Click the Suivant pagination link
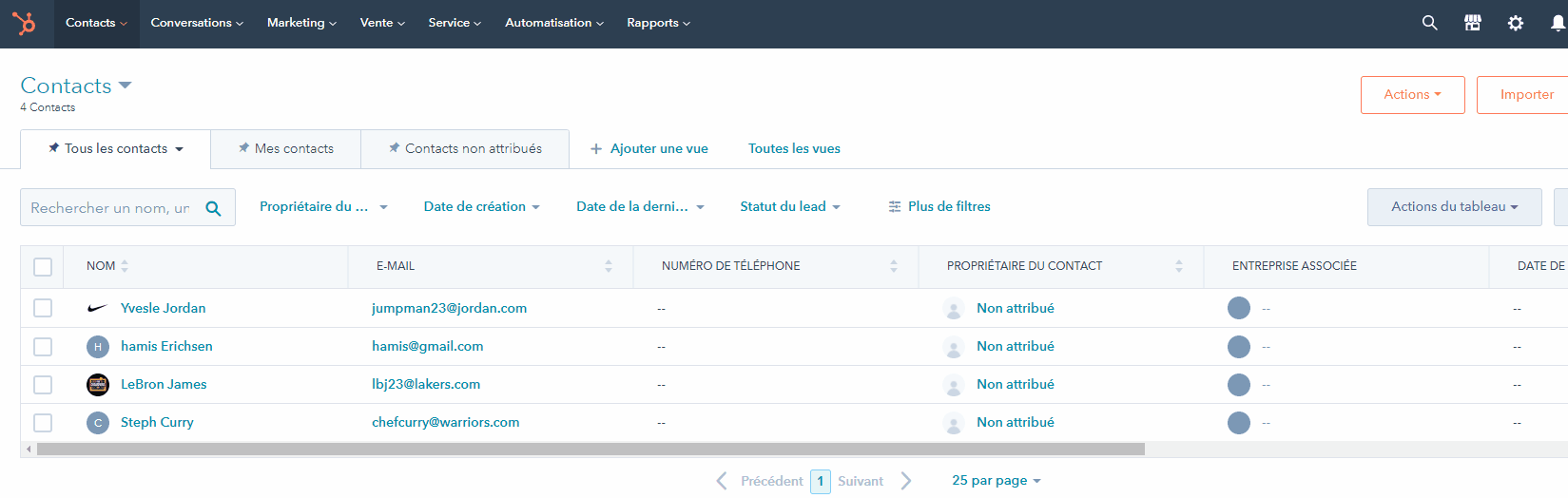The width and height of the screenshot is (1568, 498). click(x=861, y=481)
